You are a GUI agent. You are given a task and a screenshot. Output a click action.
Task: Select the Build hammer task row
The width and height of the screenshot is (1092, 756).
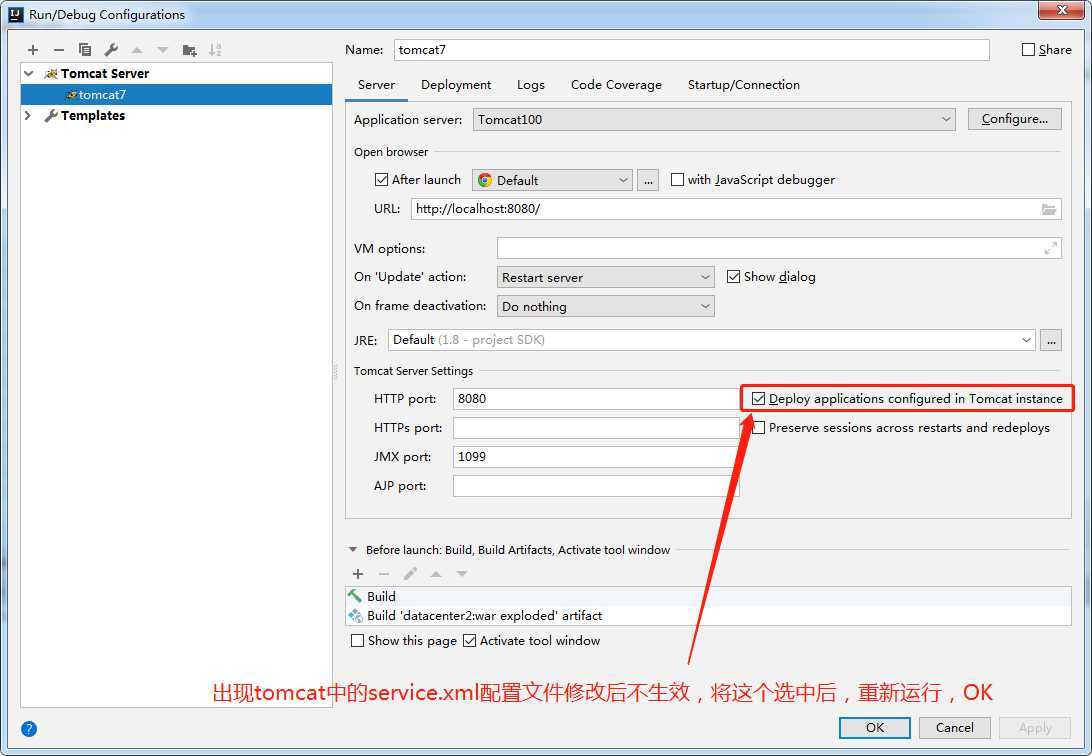coord(708,597)
